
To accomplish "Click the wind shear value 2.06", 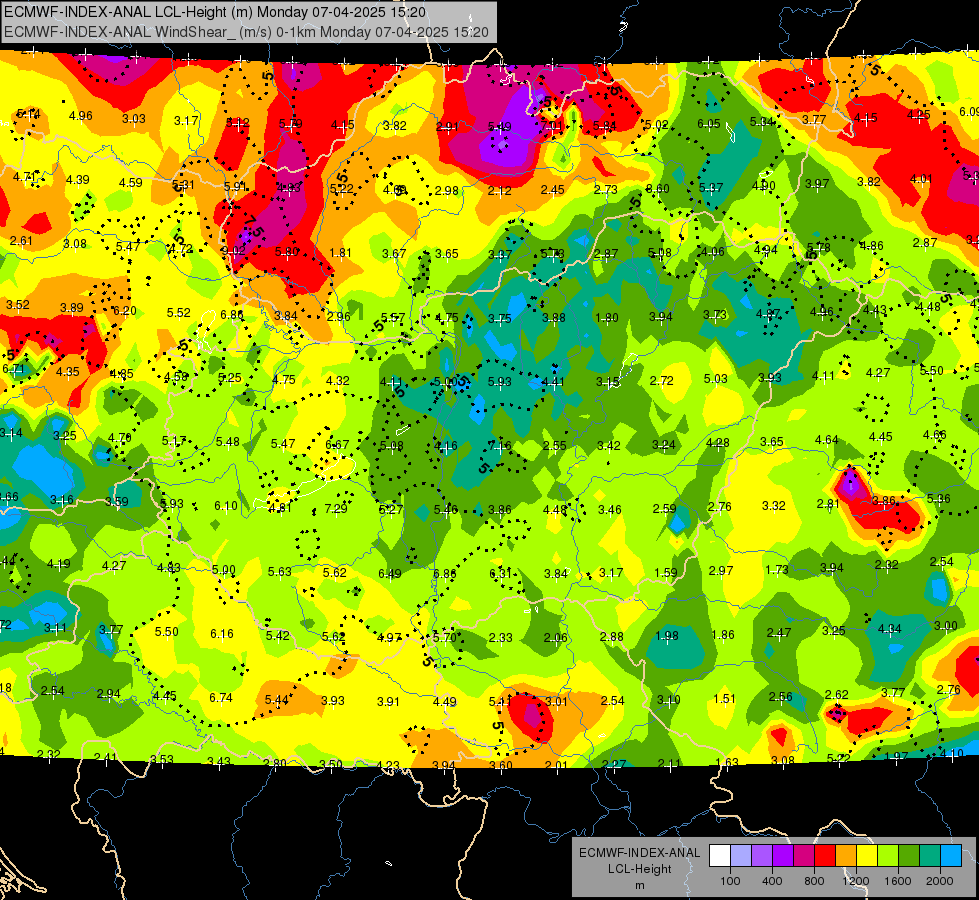I will [556, 637].
